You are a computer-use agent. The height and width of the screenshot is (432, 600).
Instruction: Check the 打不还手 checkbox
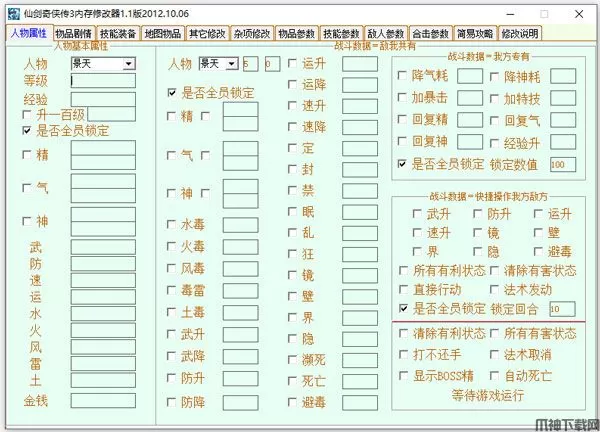click(403, 354)
